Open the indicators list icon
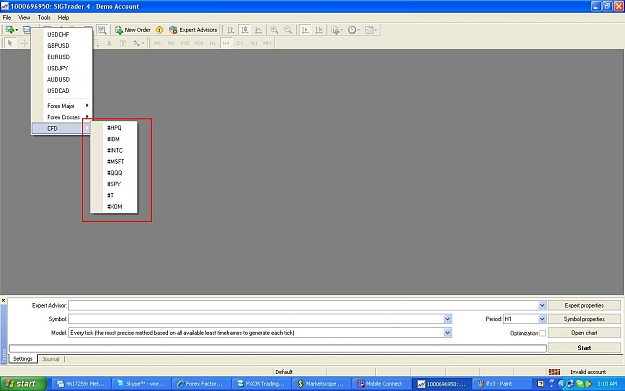 tap(336, 30)
